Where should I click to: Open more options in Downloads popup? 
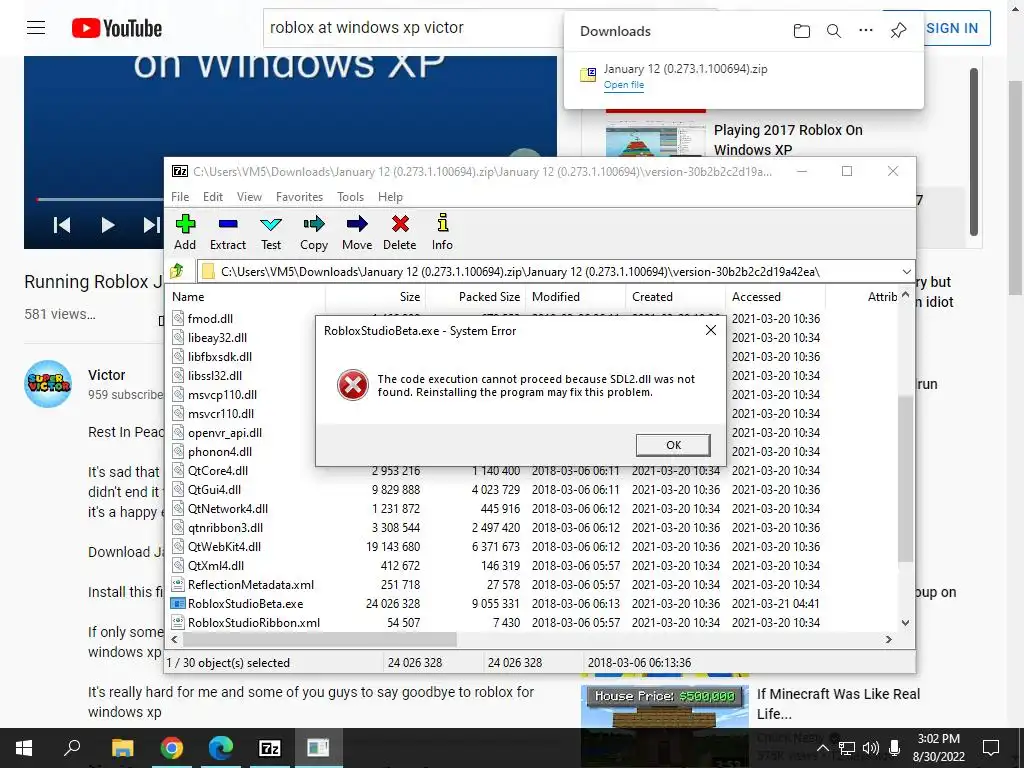click(866, 30)
